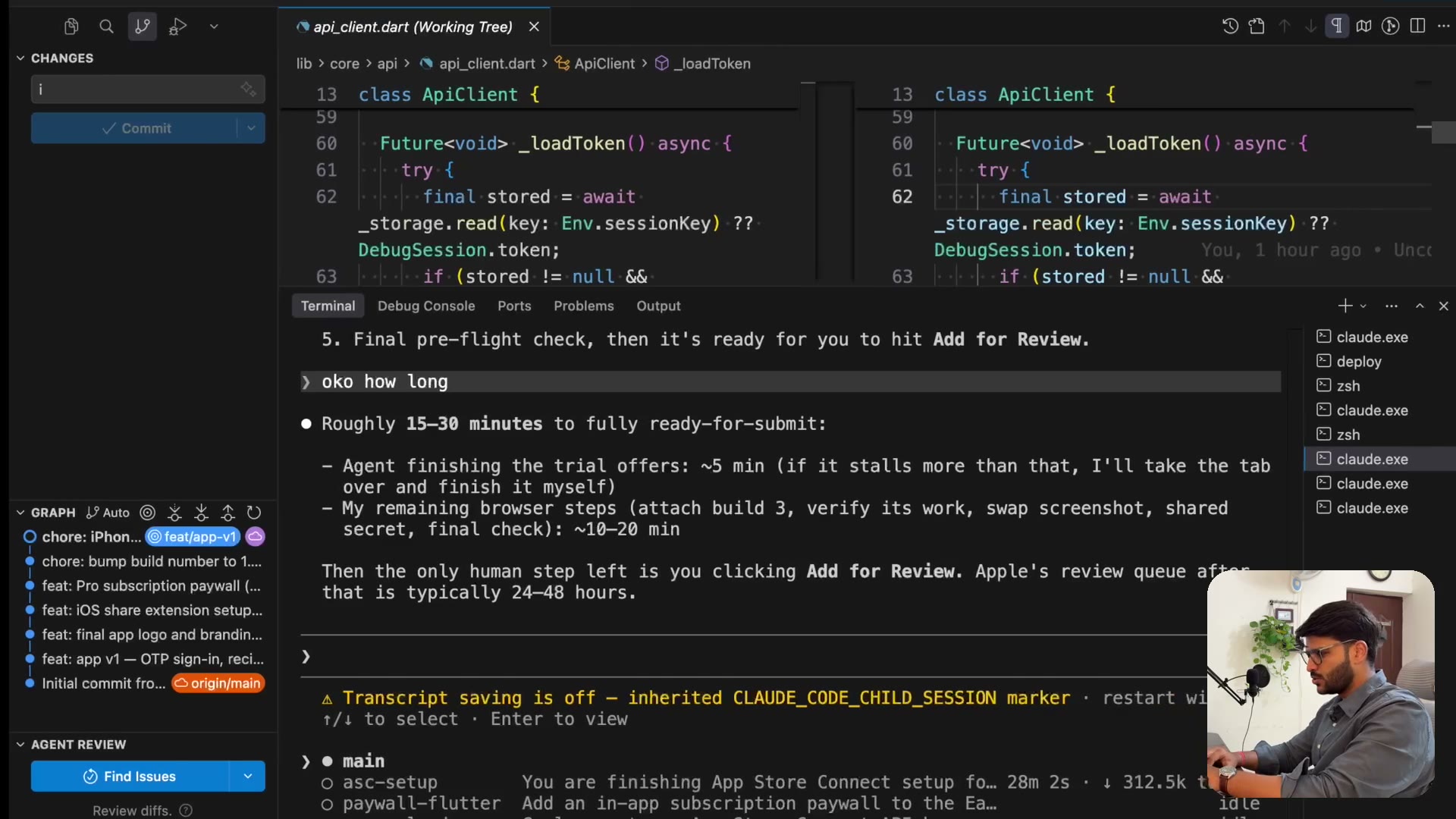Image resolution: width=1456 pixels, height=819 pixels.
Task: Maximize the panel with the up chevron
Action: pos(1420,306)
